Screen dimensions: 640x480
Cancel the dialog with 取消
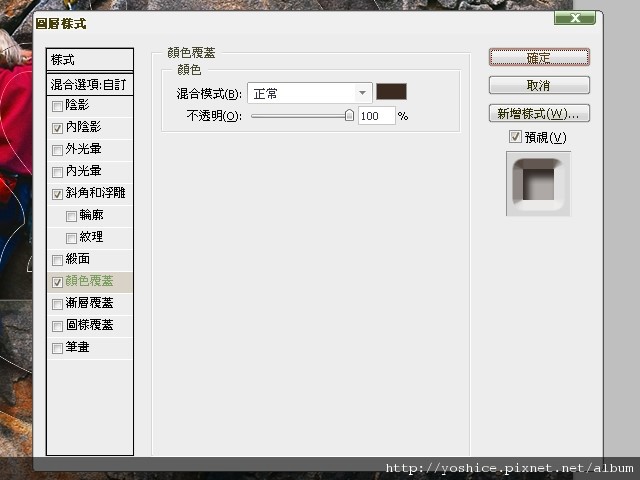[x=539, y=85]
